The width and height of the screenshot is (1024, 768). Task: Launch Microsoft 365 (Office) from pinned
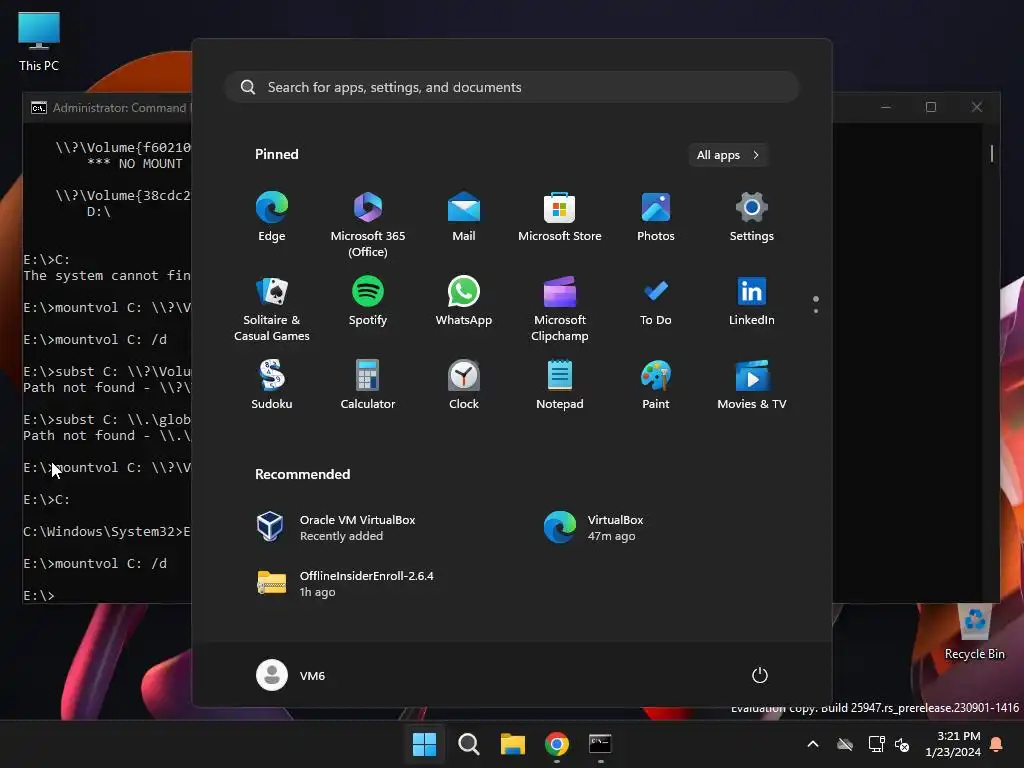(x=368, y=224)
